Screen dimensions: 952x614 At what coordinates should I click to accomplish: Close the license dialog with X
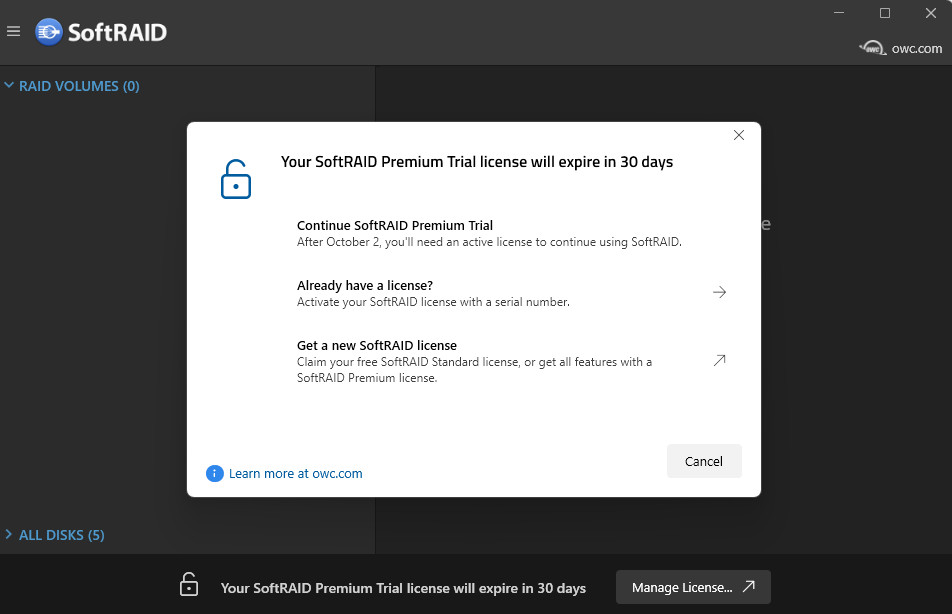pyautogui.click(x=739, y=135)
